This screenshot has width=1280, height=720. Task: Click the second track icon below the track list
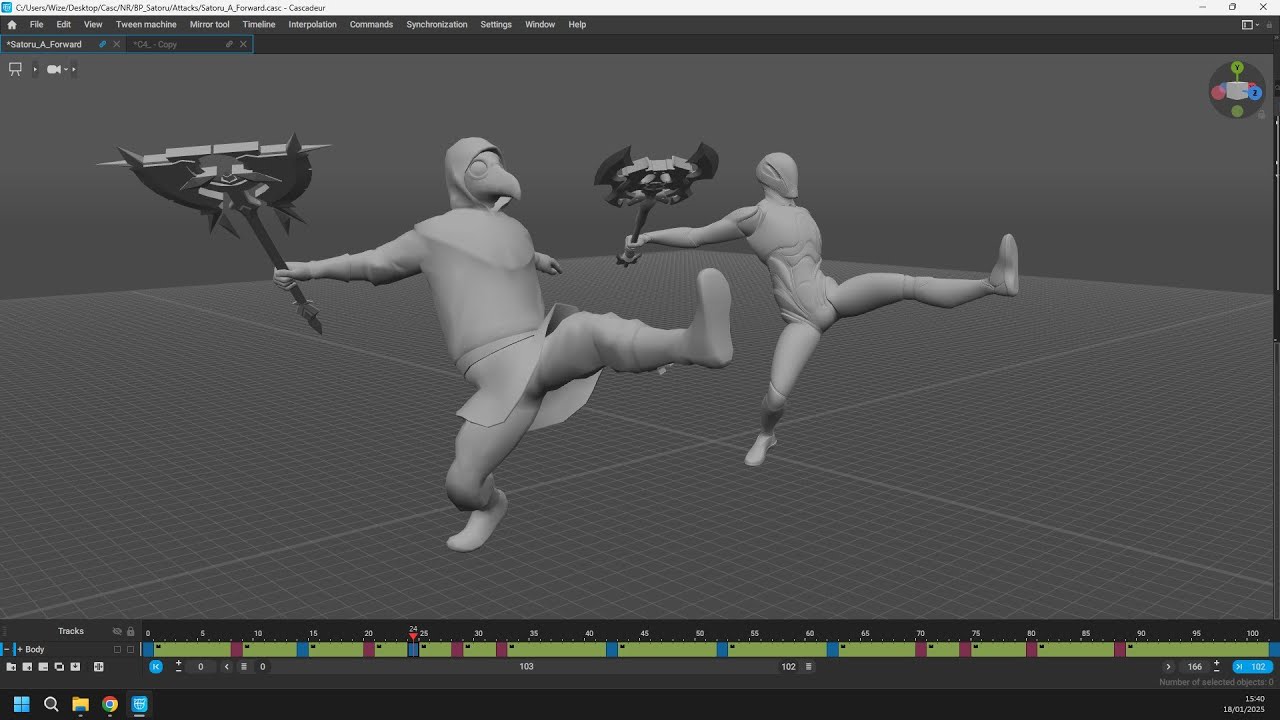coord(28,667)
